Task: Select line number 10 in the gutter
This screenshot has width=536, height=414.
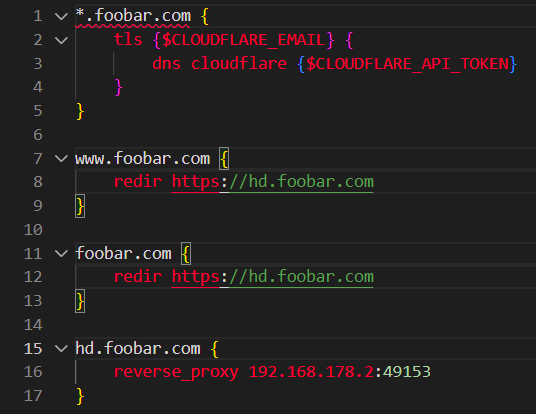Action: tap(33, 230)
